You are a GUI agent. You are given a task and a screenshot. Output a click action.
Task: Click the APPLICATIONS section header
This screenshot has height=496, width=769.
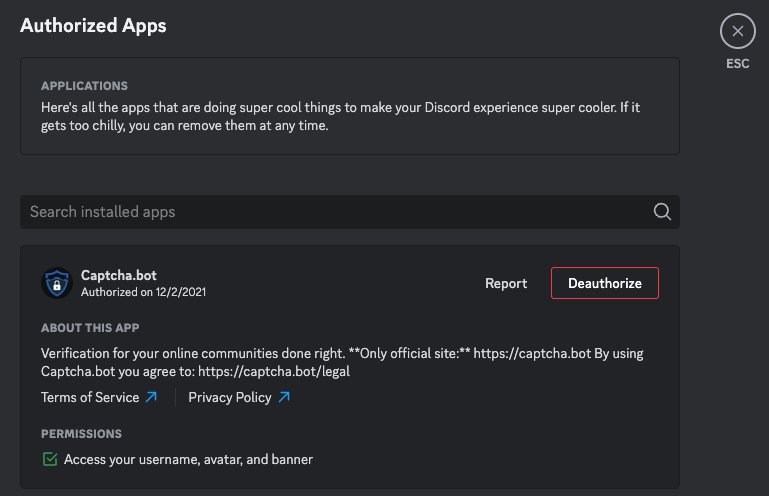pos(84,86)
